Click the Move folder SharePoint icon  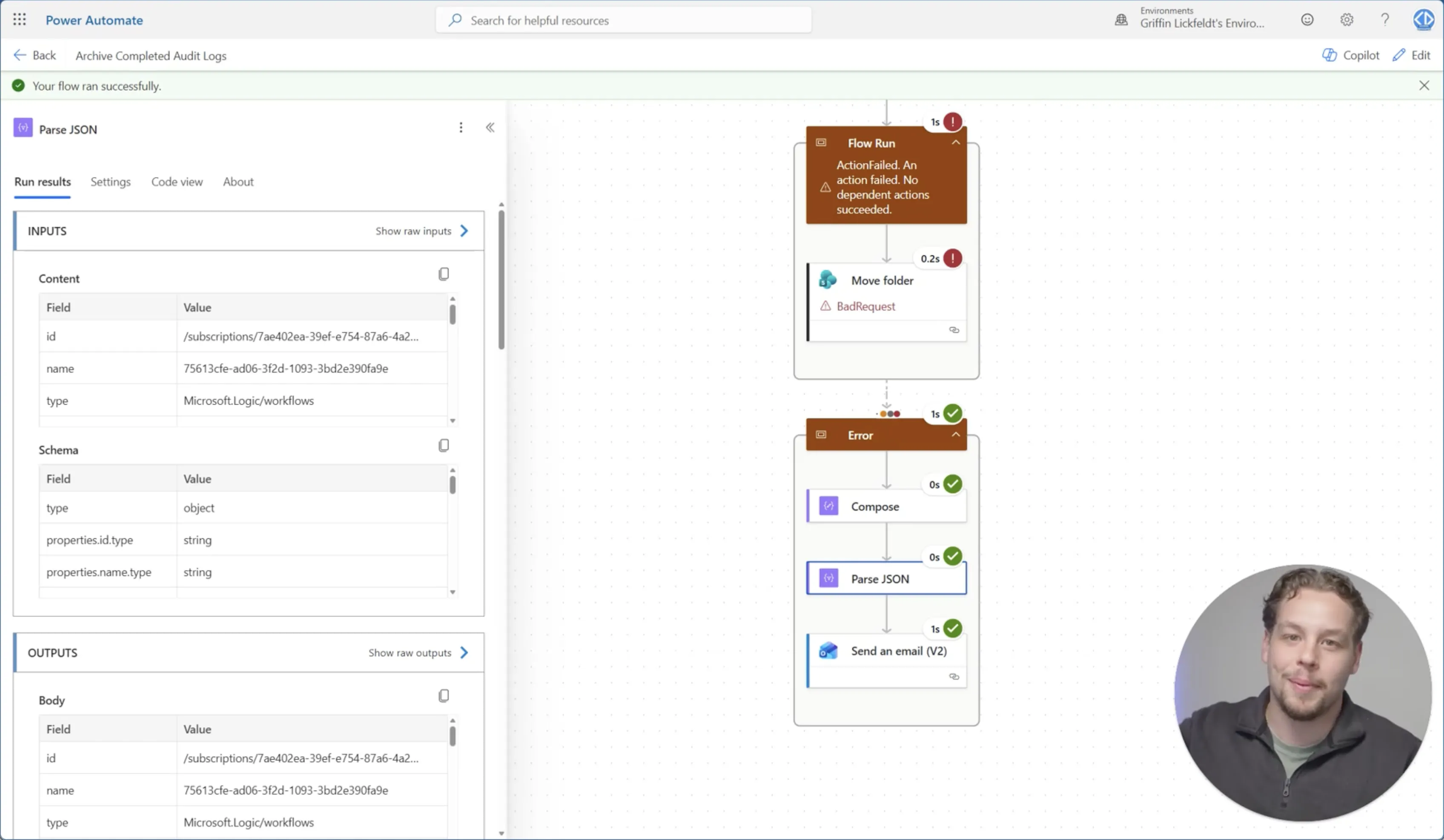[x=828, y=280]
